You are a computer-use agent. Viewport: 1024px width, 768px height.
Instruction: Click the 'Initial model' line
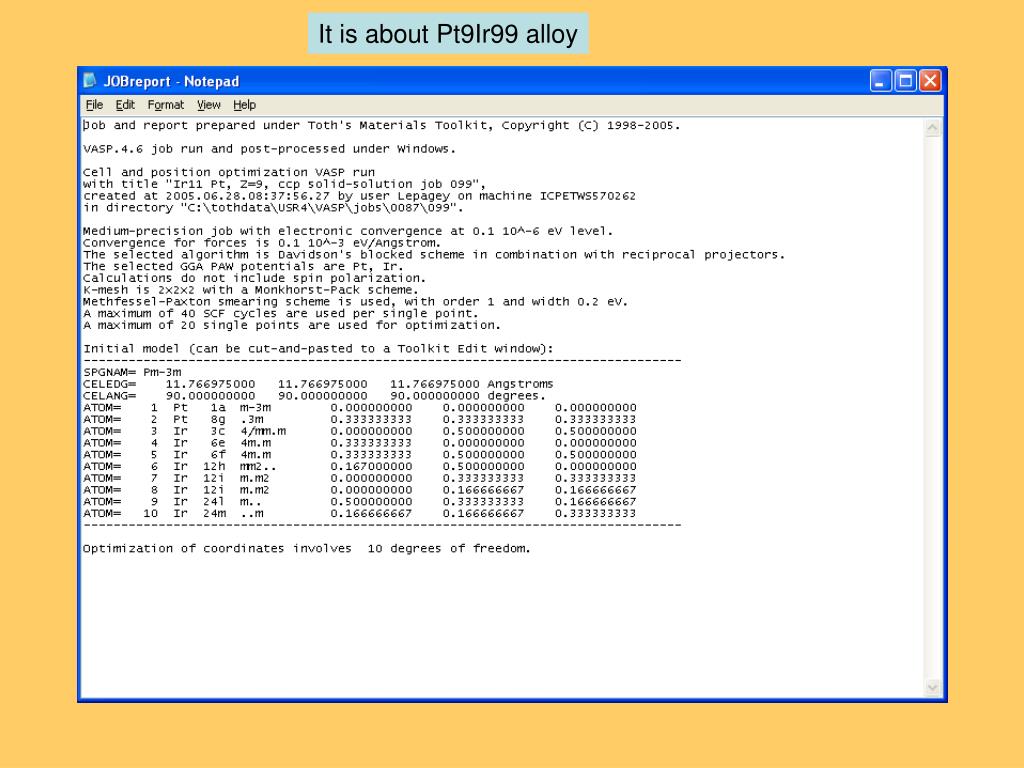pyautogui.click(x=318, y=349)
